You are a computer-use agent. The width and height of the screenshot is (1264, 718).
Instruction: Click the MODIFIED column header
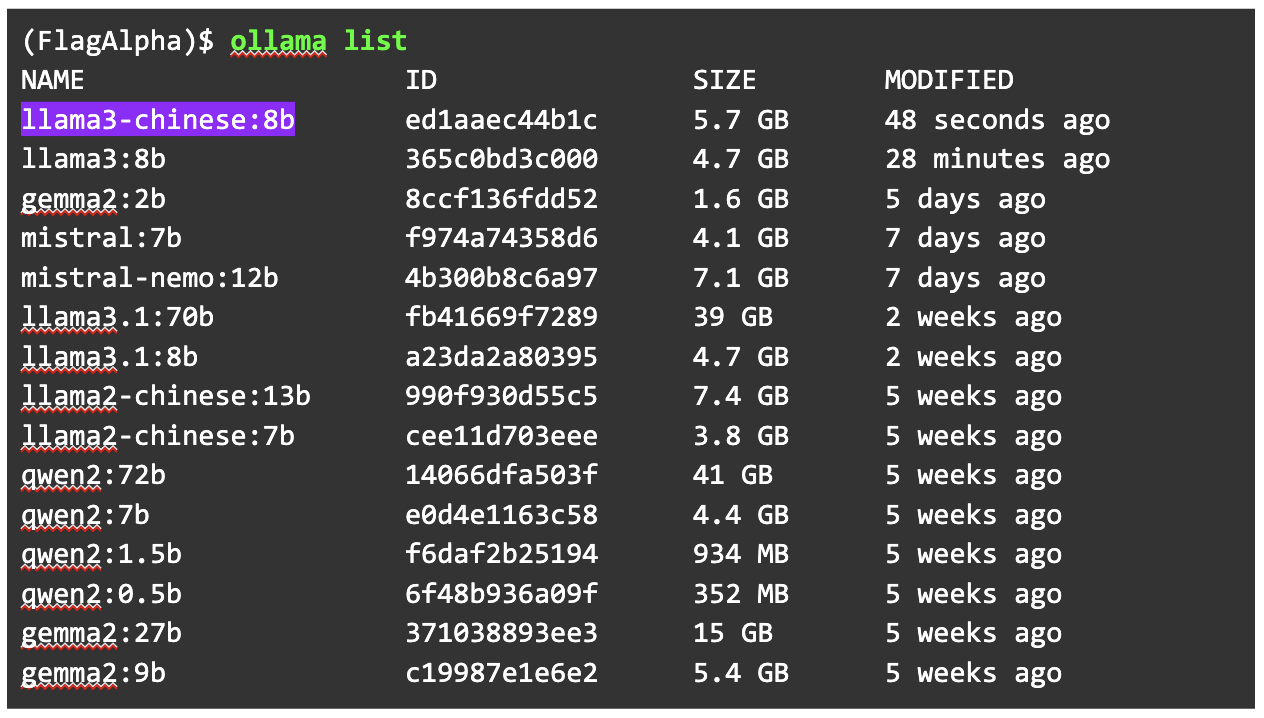(949, 80)
